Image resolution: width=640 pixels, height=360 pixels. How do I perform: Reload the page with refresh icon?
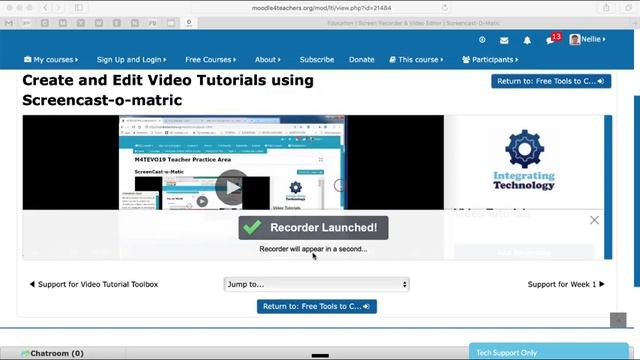click(444, 8)
